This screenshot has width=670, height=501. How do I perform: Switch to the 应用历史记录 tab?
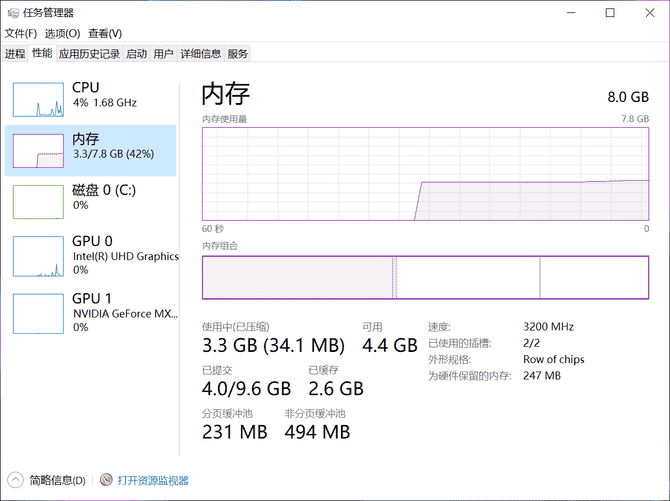(x=89, y=54)
